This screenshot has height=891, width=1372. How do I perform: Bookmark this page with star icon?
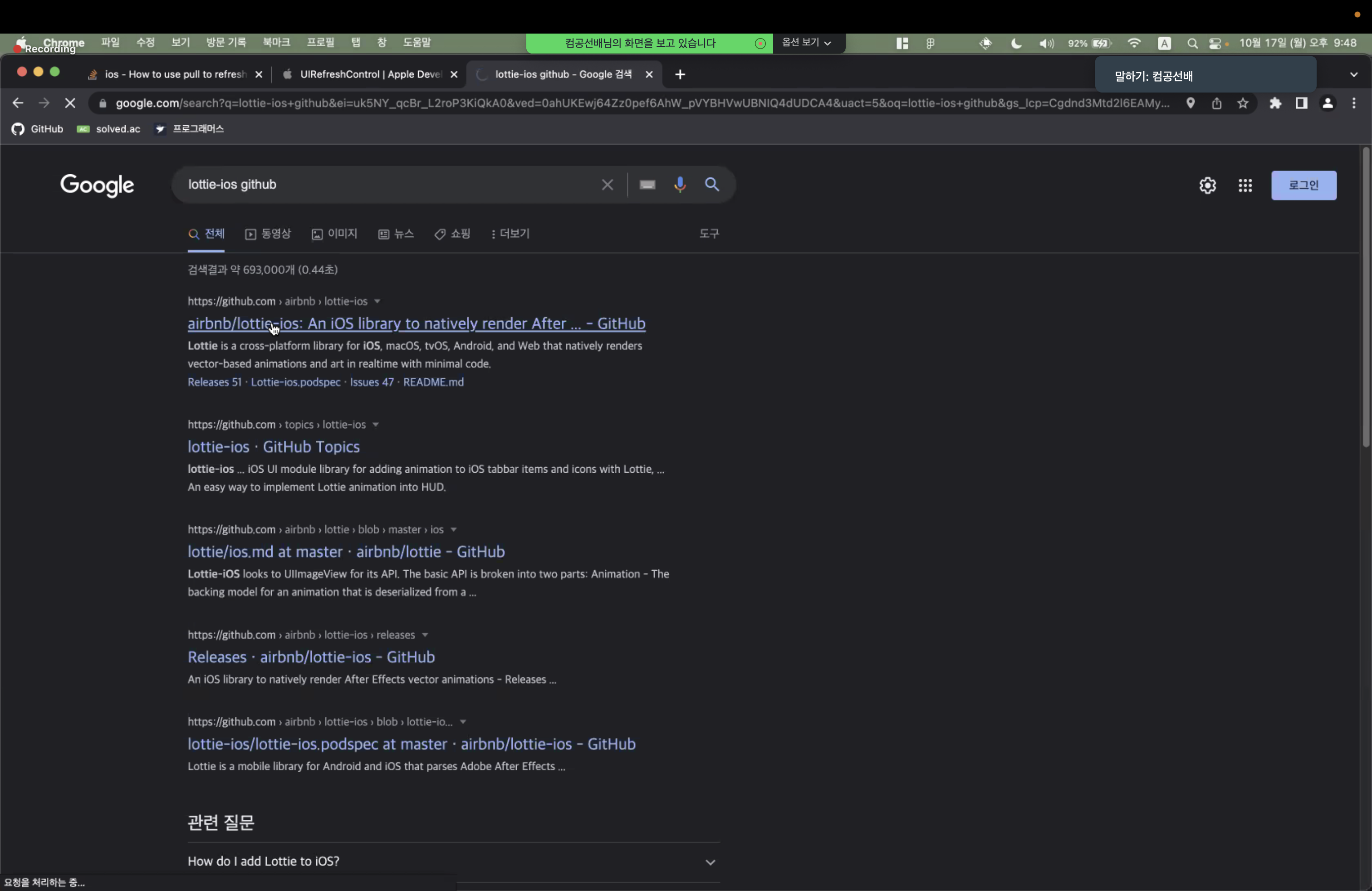pyautogui.click(x=1243, y=103)
